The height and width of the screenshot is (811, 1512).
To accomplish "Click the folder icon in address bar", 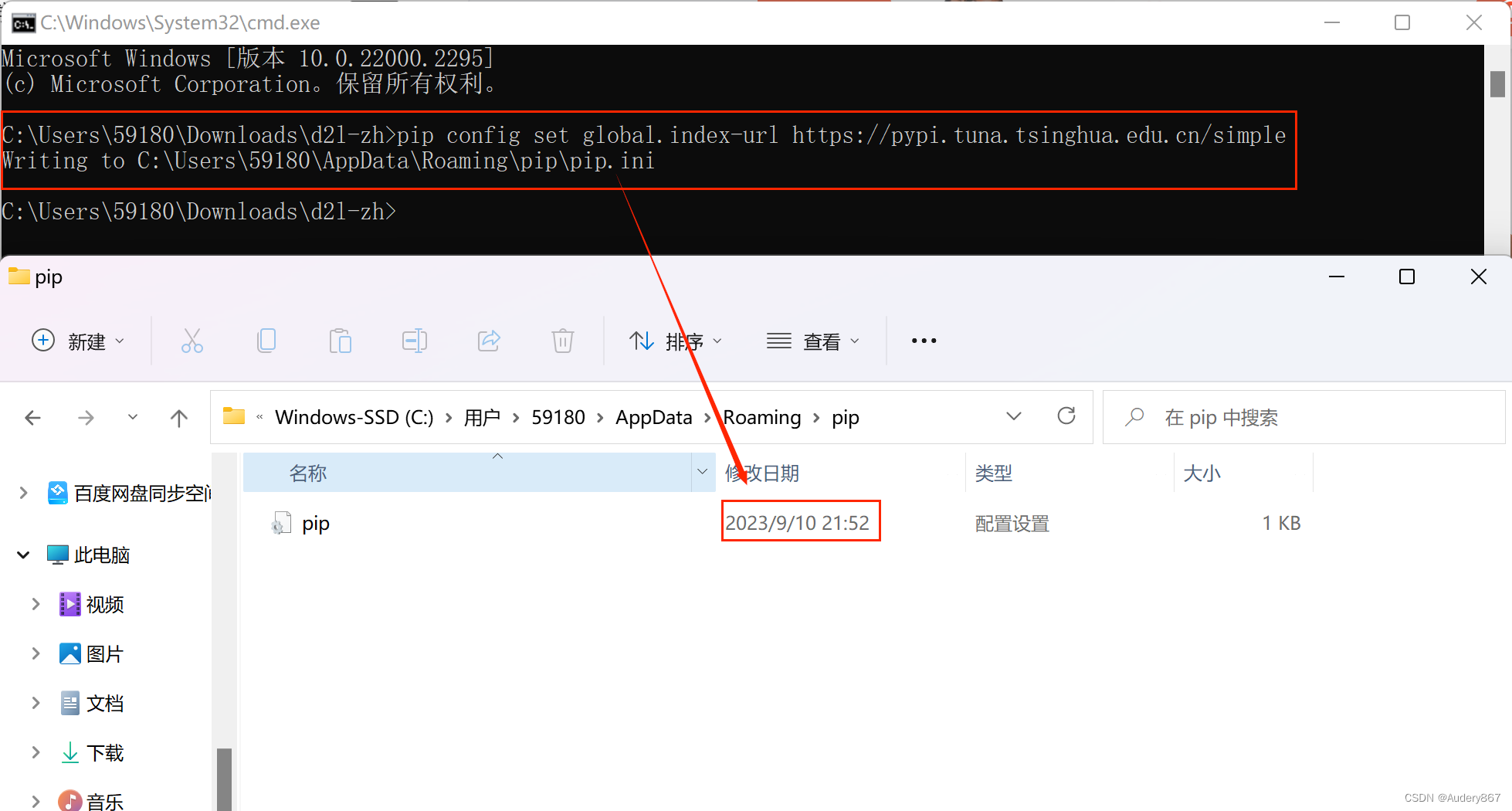I will point(234,416).
